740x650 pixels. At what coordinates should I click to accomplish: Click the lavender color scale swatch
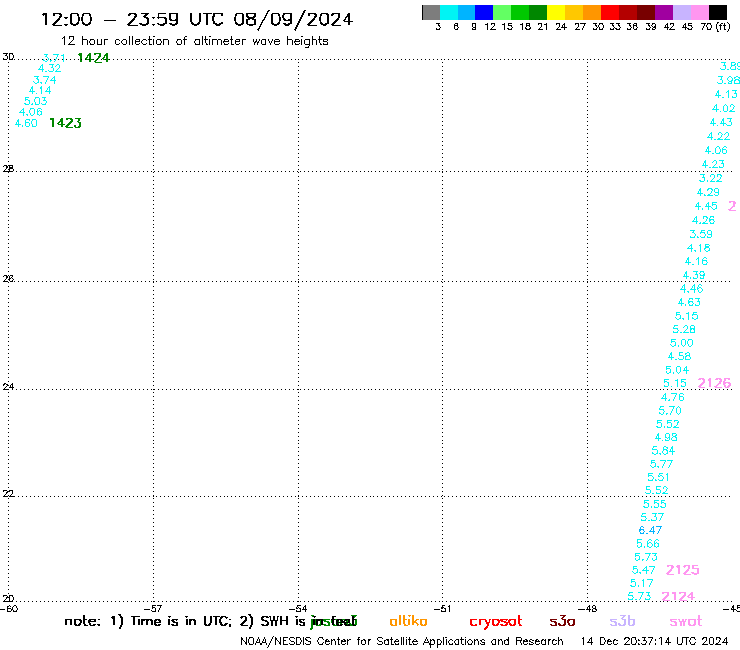point(682,12)
